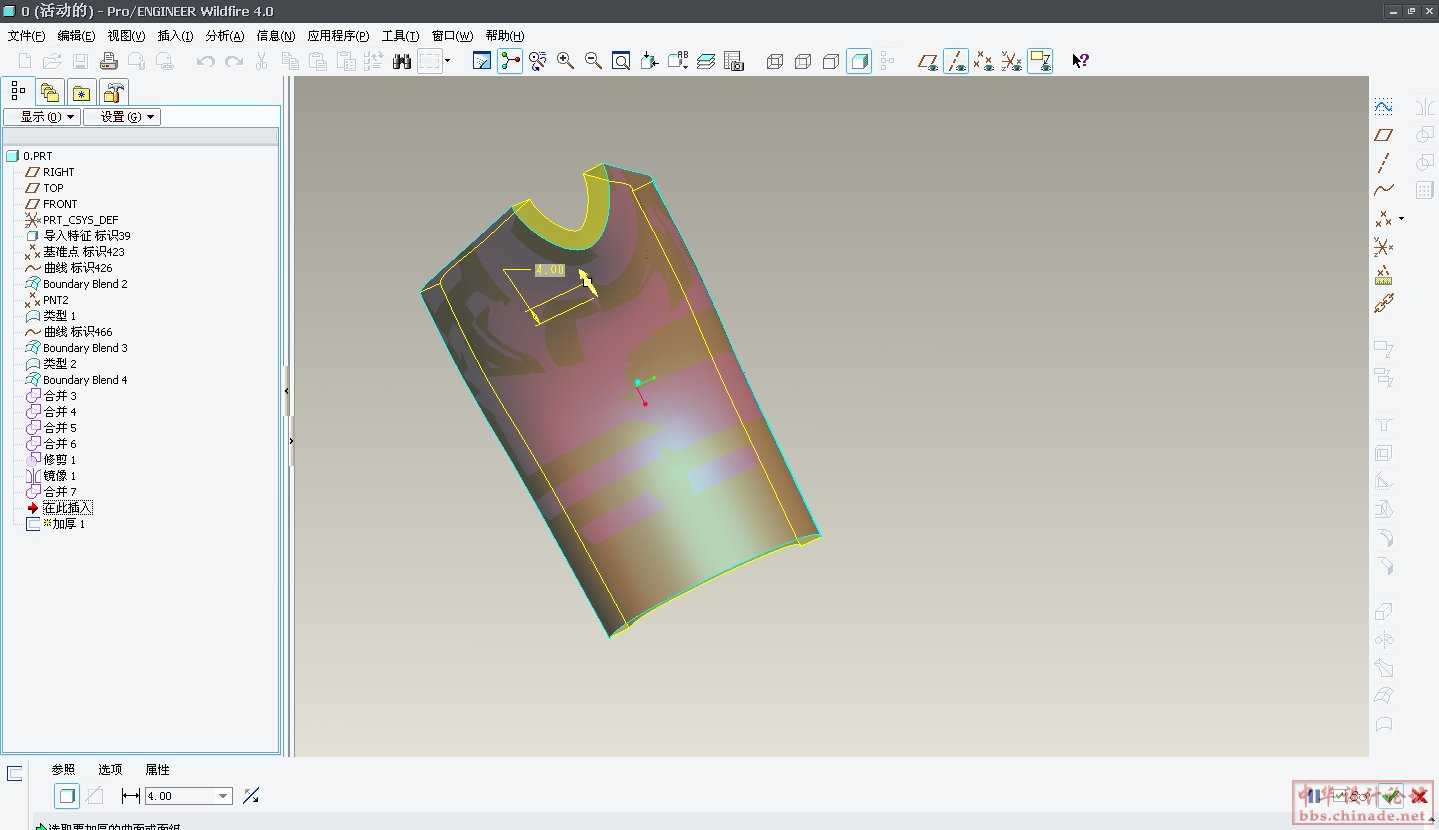Open the 帮助(H) menu
This screenshot has width=1439, height=830.
[504, 36]
